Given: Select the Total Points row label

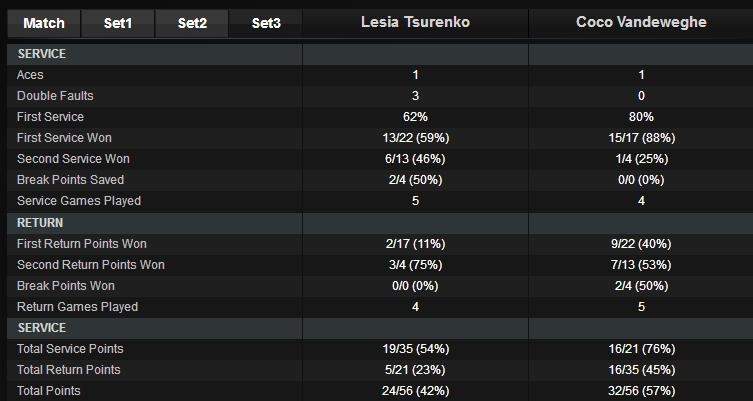Looking at the screenshot, I should 49,391.
